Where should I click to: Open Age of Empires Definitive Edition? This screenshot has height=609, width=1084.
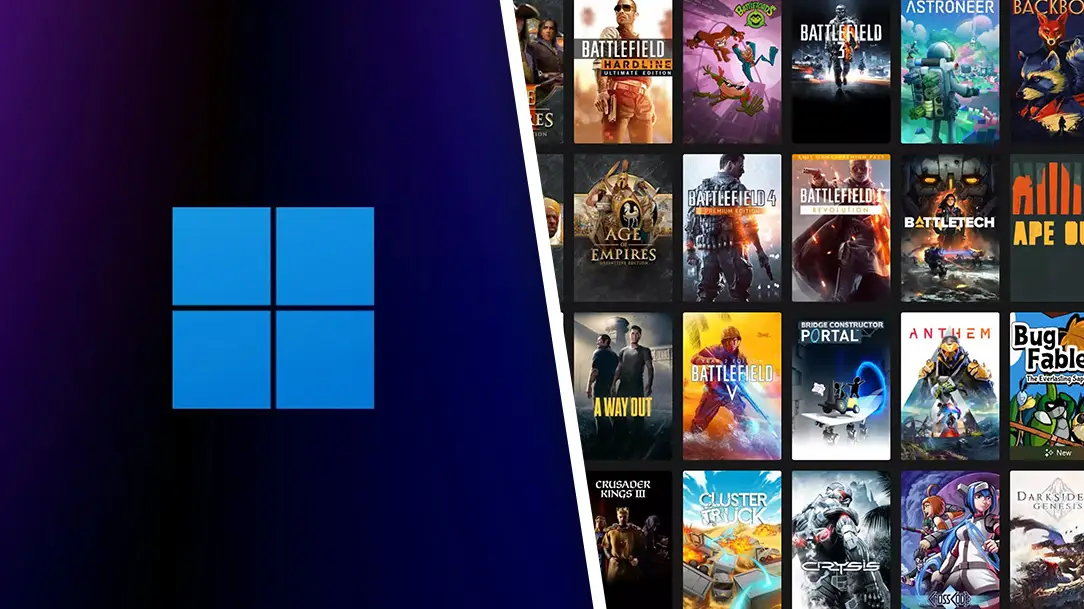623,228
